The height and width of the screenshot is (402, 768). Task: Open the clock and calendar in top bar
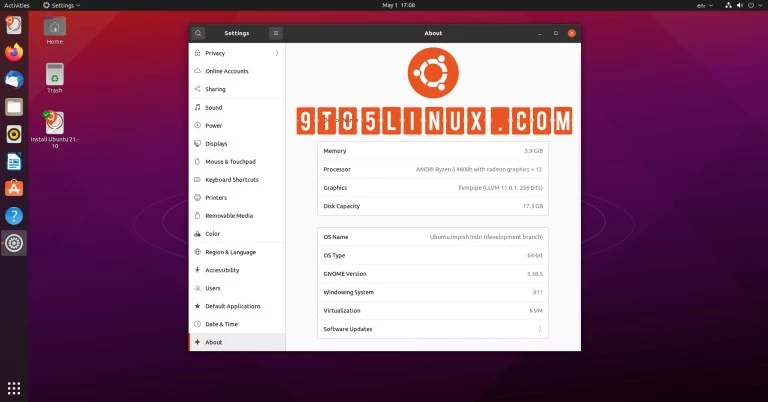(401, 5)
